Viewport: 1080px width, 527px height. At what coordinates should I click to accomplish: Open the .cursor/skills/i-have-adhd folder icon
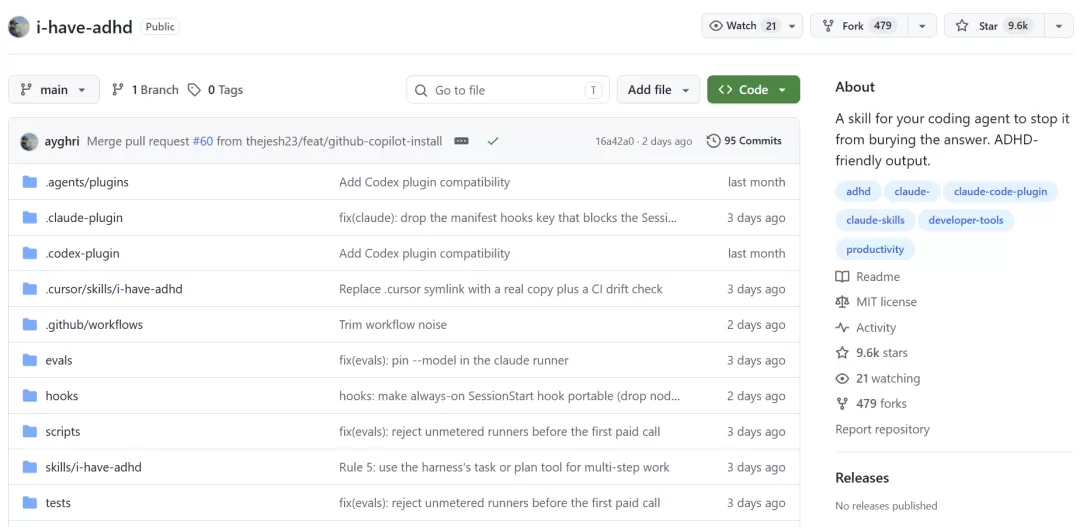[30, 289]
